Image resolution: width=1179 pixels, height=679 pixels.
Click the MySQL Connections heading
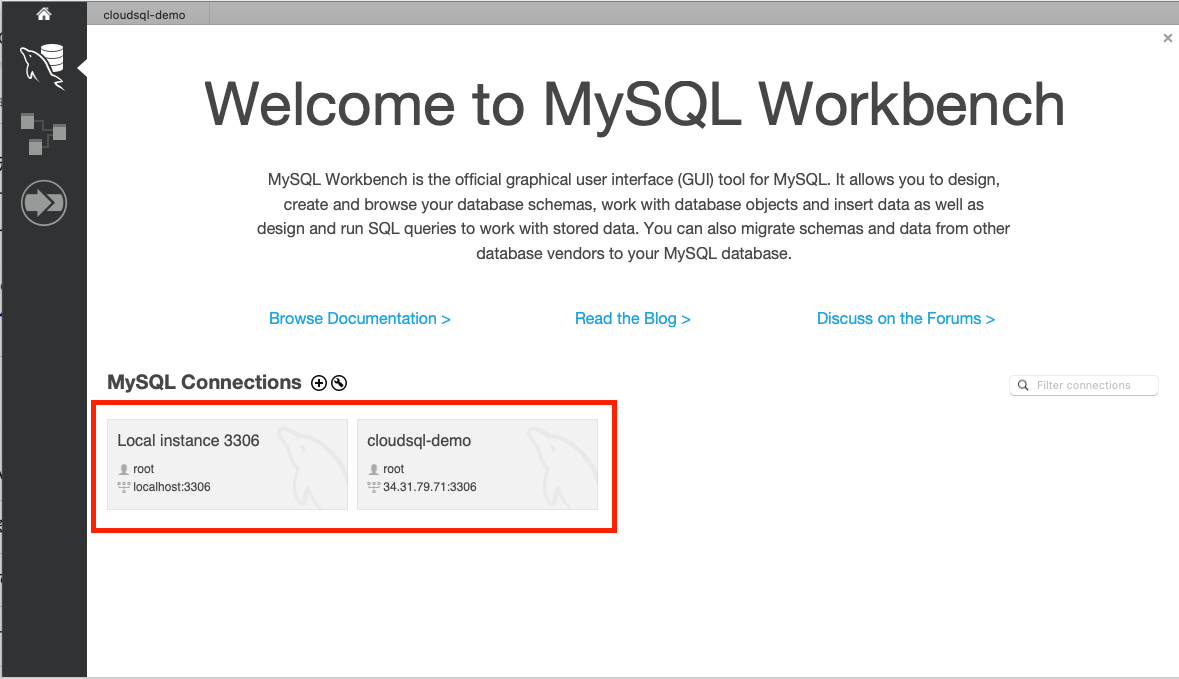click(204, 383)
